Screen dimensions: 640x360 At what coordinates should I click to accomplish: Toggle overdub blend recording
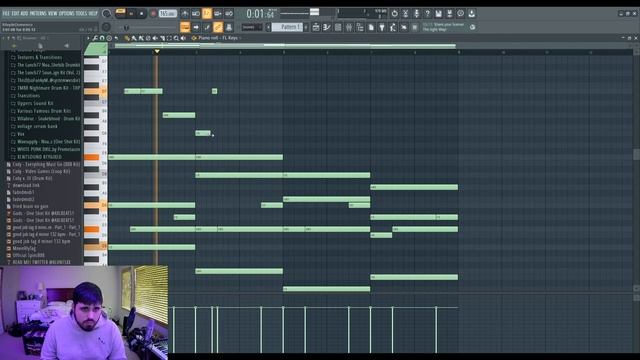tap(218, 13)
